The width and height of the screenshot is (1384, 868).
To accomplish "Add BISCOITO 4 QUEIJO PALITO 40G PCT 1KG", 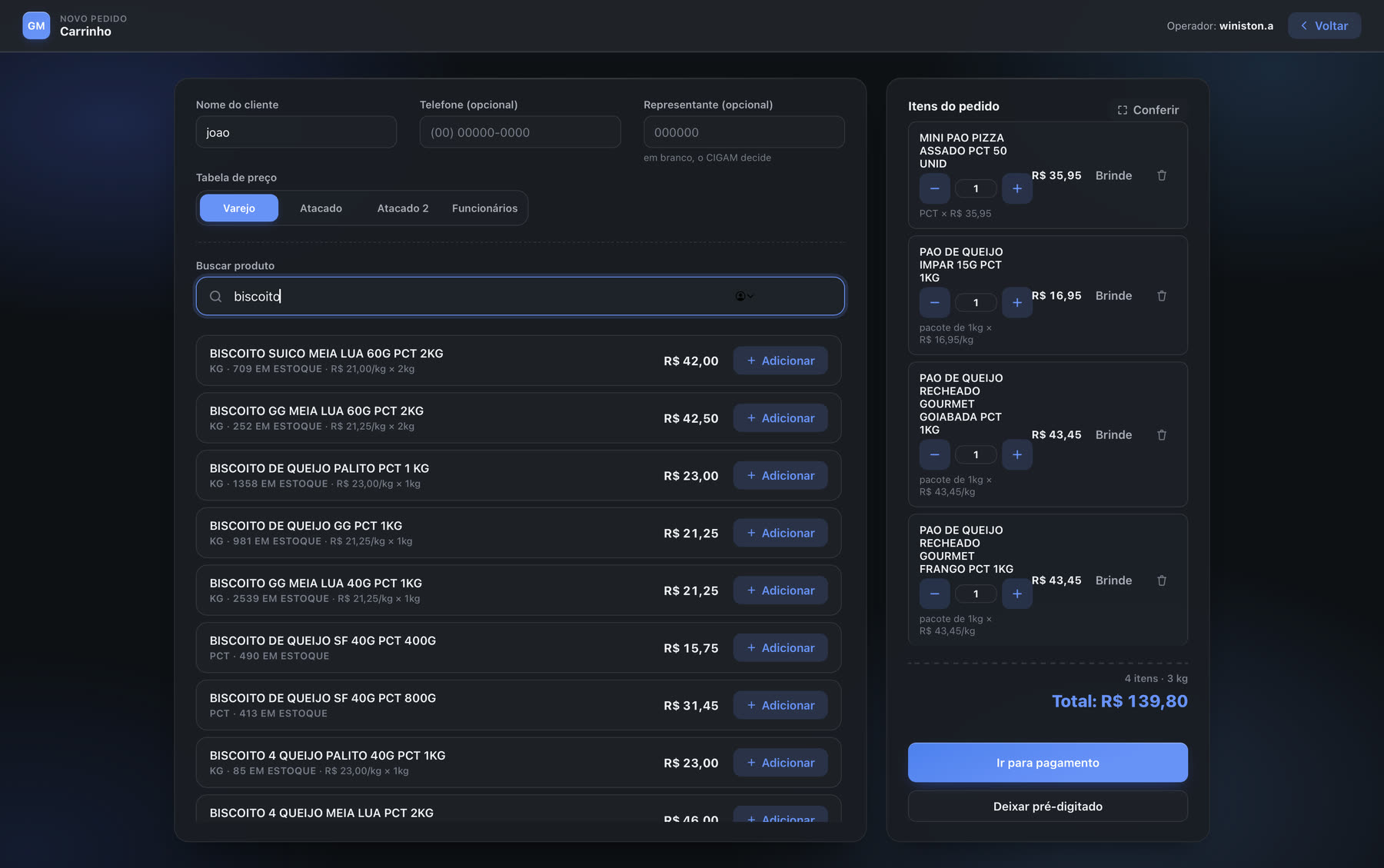I will pyautogui.click(x=780, y=763).
